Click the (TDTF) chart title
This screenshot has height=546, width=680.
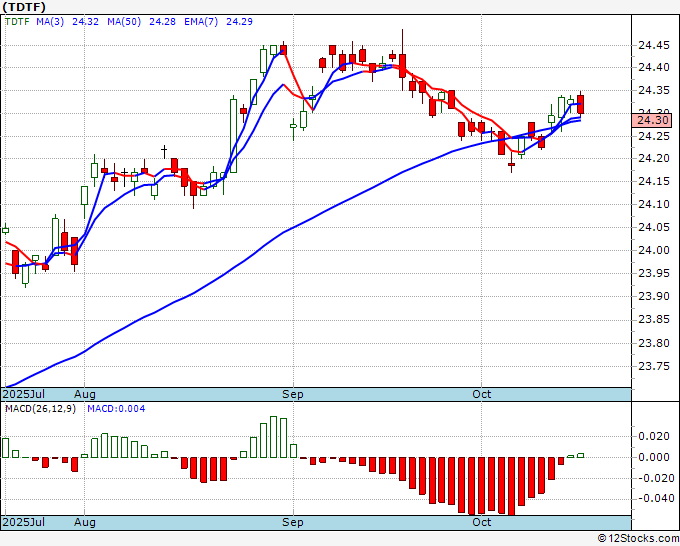pos(24,7)
